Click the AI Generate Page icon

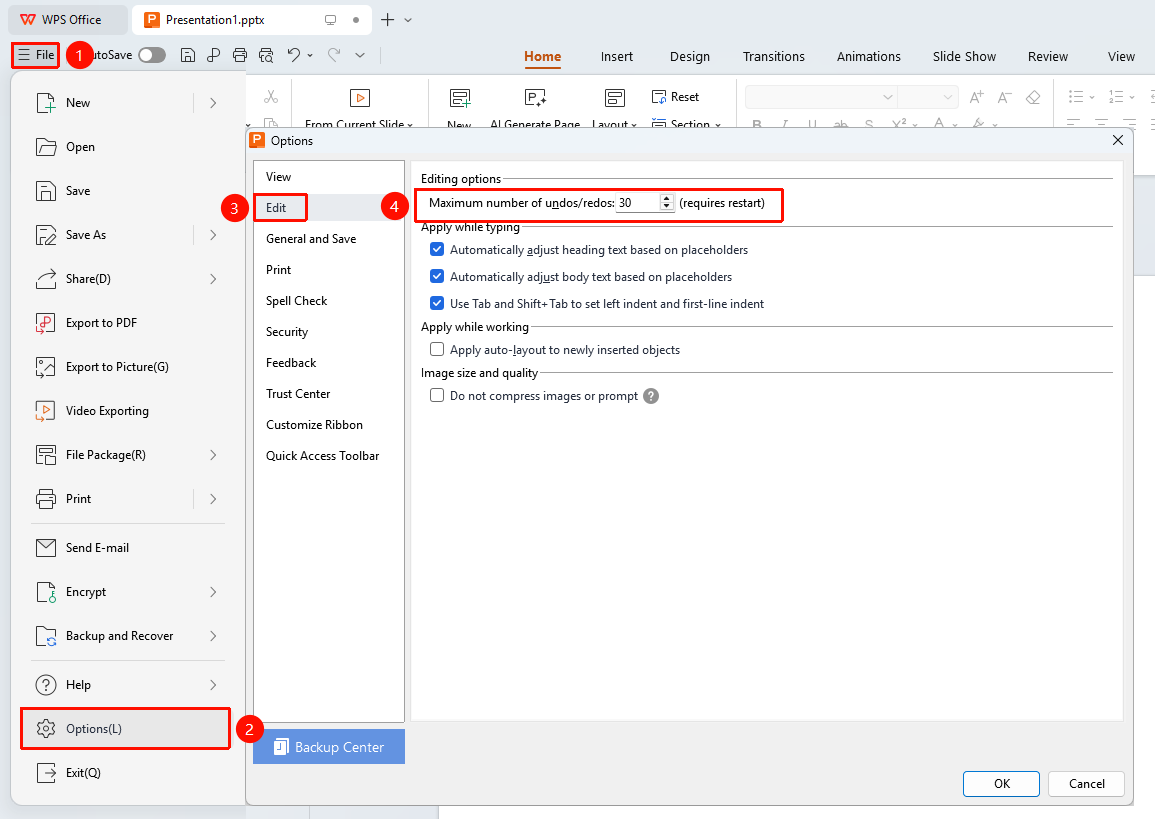click(x=536, y=98)
